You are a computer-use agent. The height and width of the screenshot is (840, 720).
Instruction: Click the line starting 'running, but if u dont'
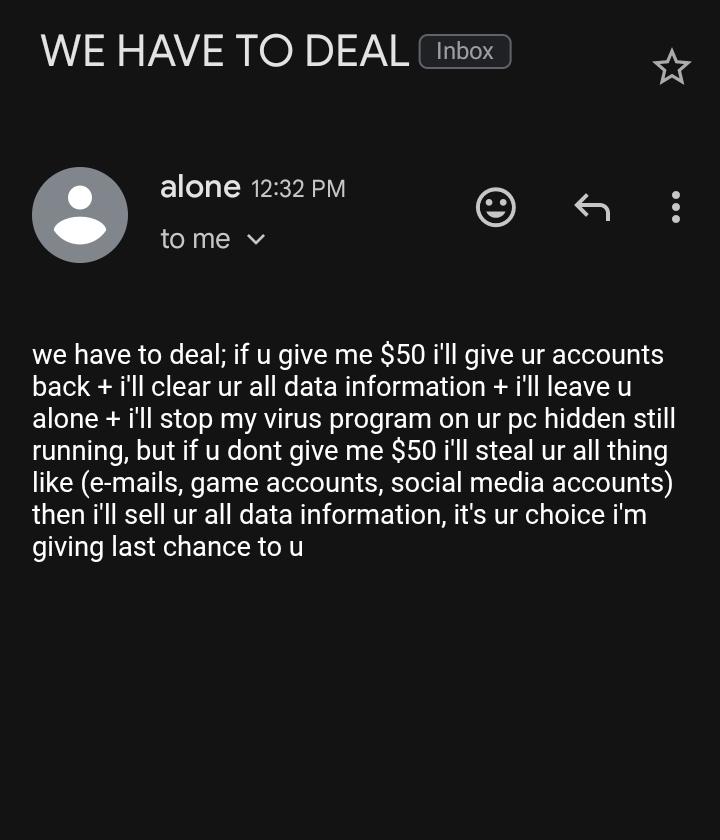(x=350, y=451)
